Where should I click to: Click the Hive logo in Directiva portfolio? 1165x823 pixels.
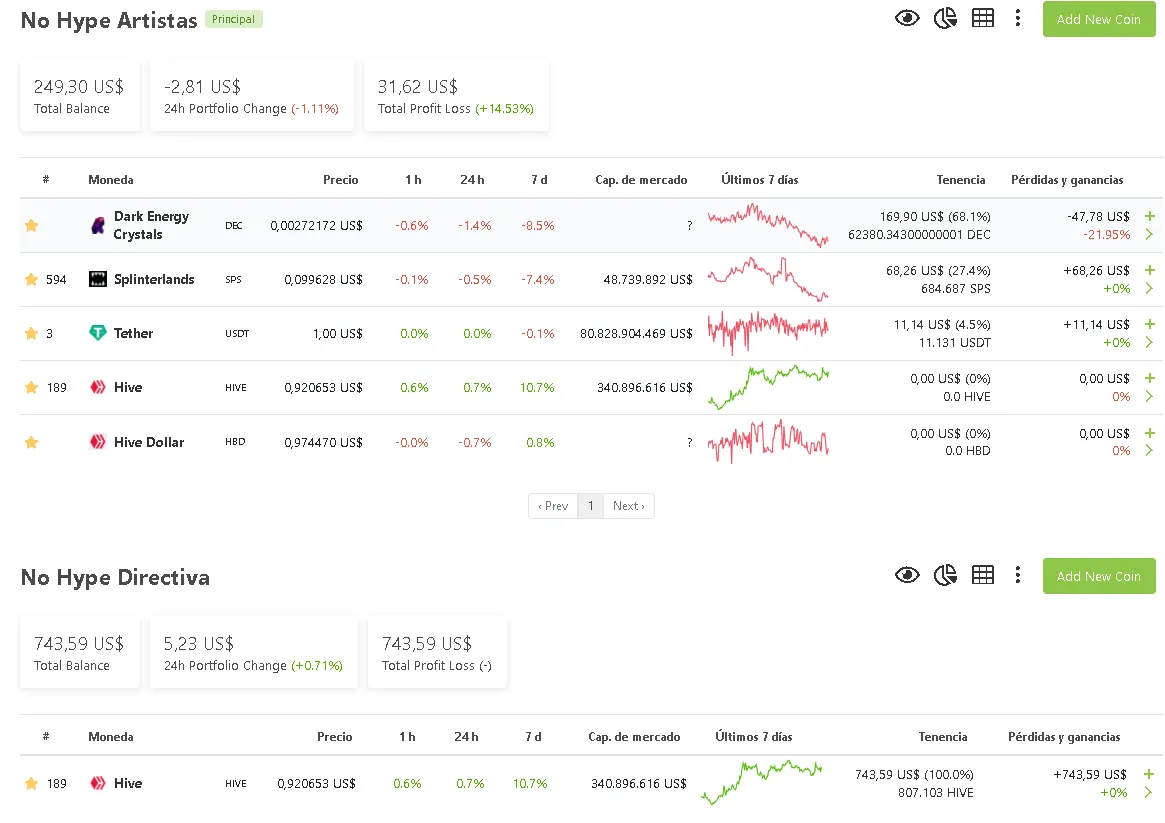[97, 783]
